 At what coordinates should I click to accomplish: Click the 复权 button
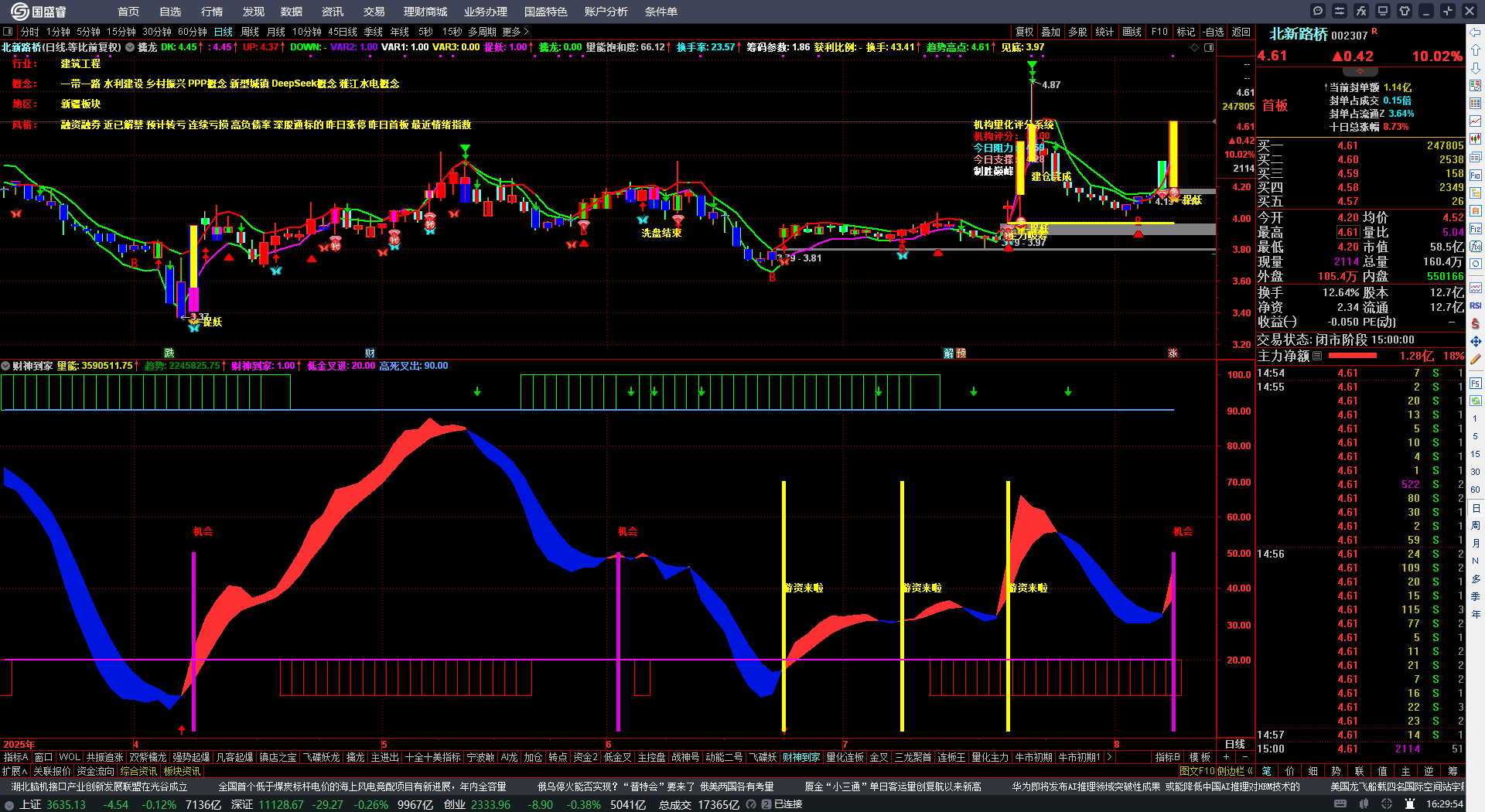[x=1025, y=32]
